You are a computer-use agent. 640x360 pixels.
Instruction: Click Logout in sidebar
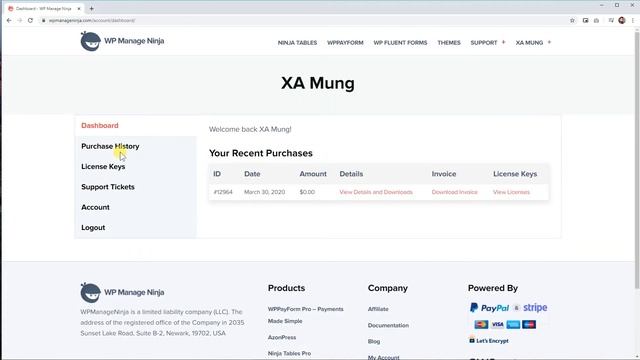point(93,228)
